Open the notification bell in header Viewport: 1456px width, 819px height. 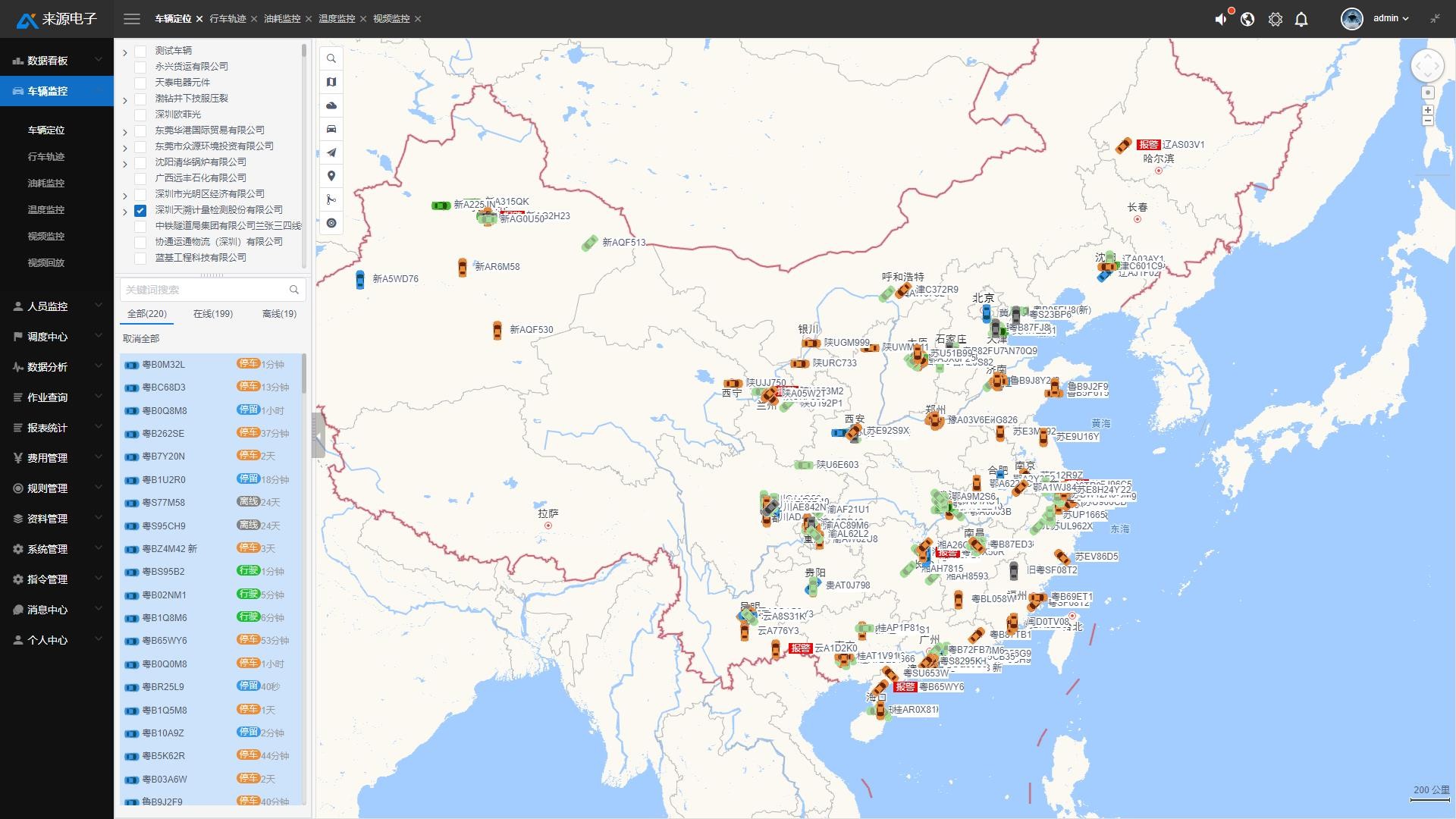(x=1301, y=19)
